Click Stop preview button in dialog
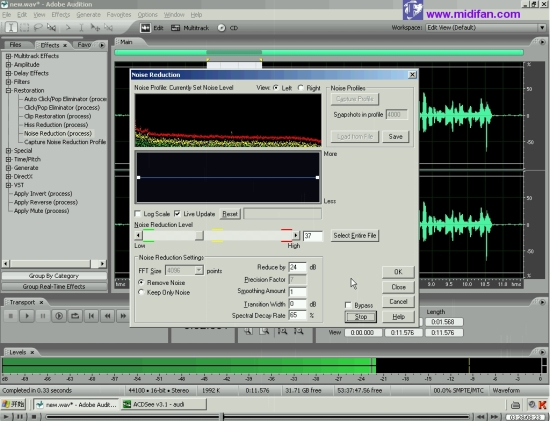 coord(361,317)
